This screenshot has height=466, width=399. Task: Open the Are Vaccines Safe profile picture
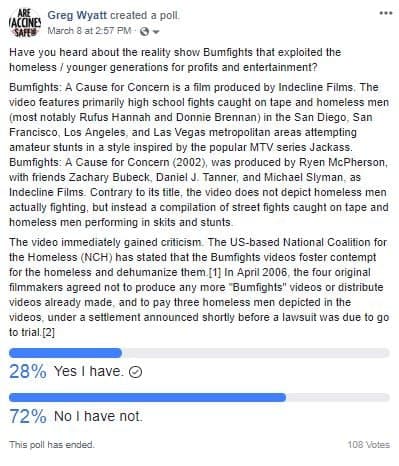pyautogui.click(x=25, y=23)
